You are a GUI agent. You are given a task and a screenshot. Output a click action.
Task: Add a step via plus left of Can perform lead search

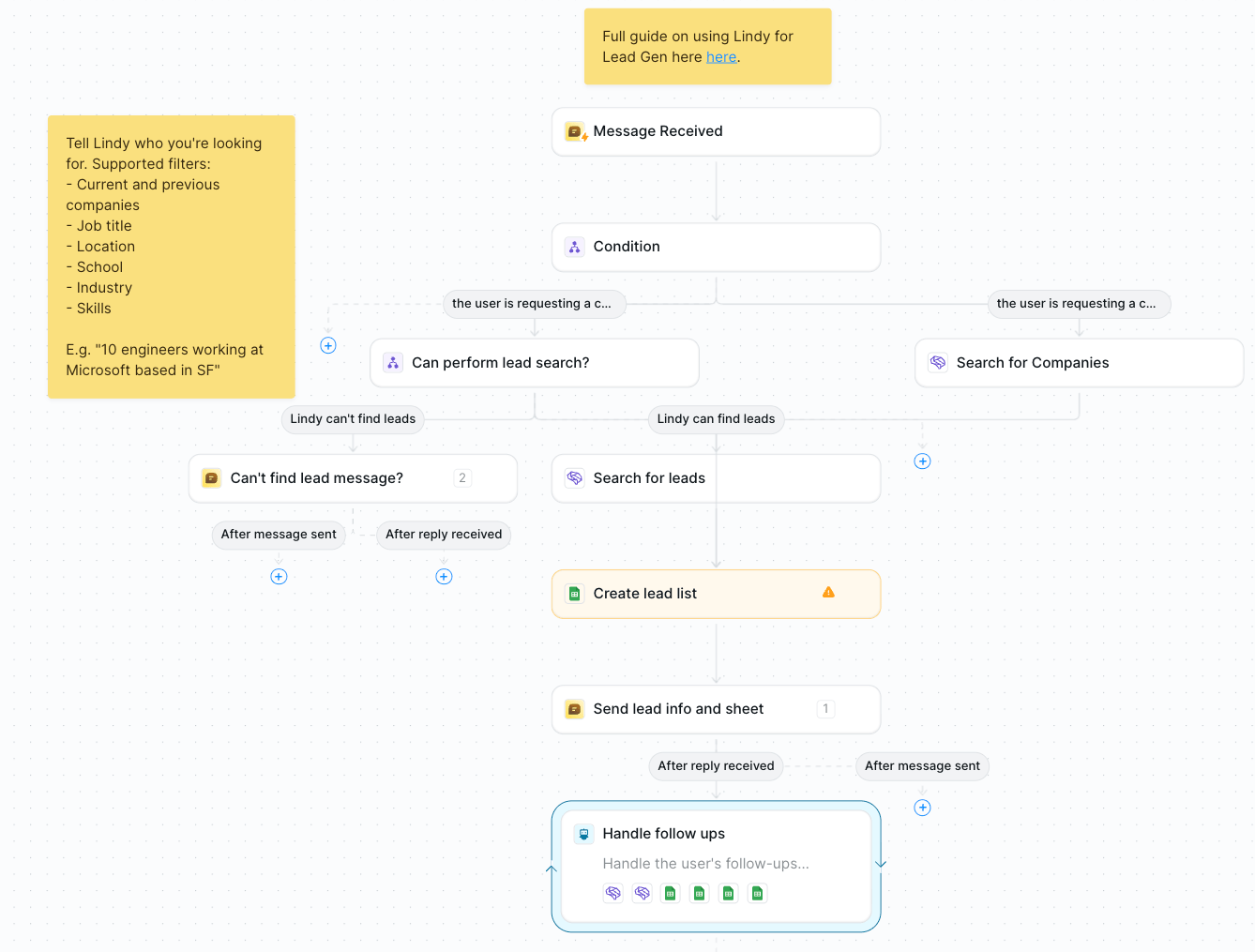pyautogui.click(x=328, y=346)
